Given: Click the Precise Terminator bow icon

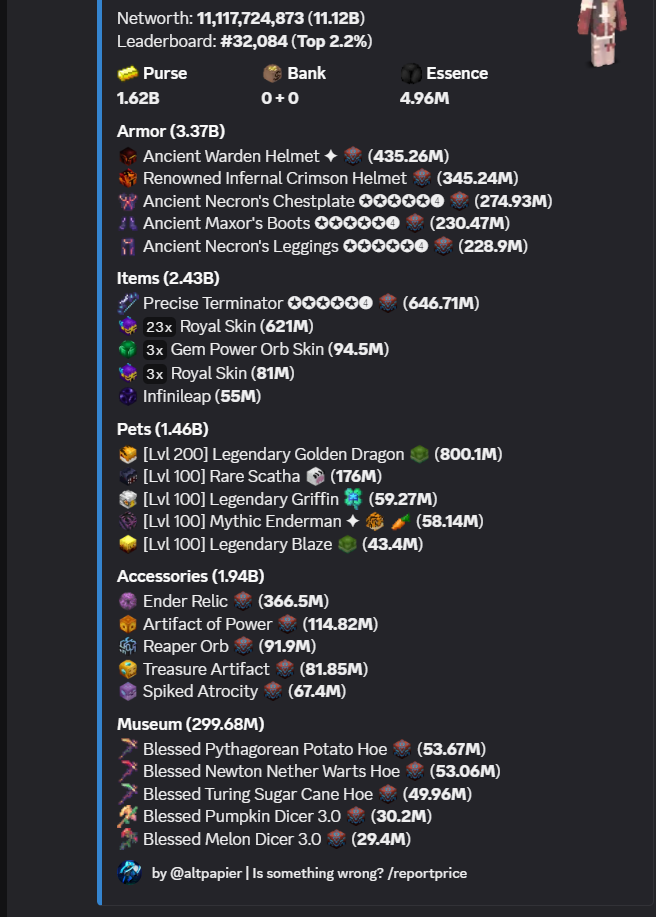Looking at the screenshot, I should coord(127,304).
